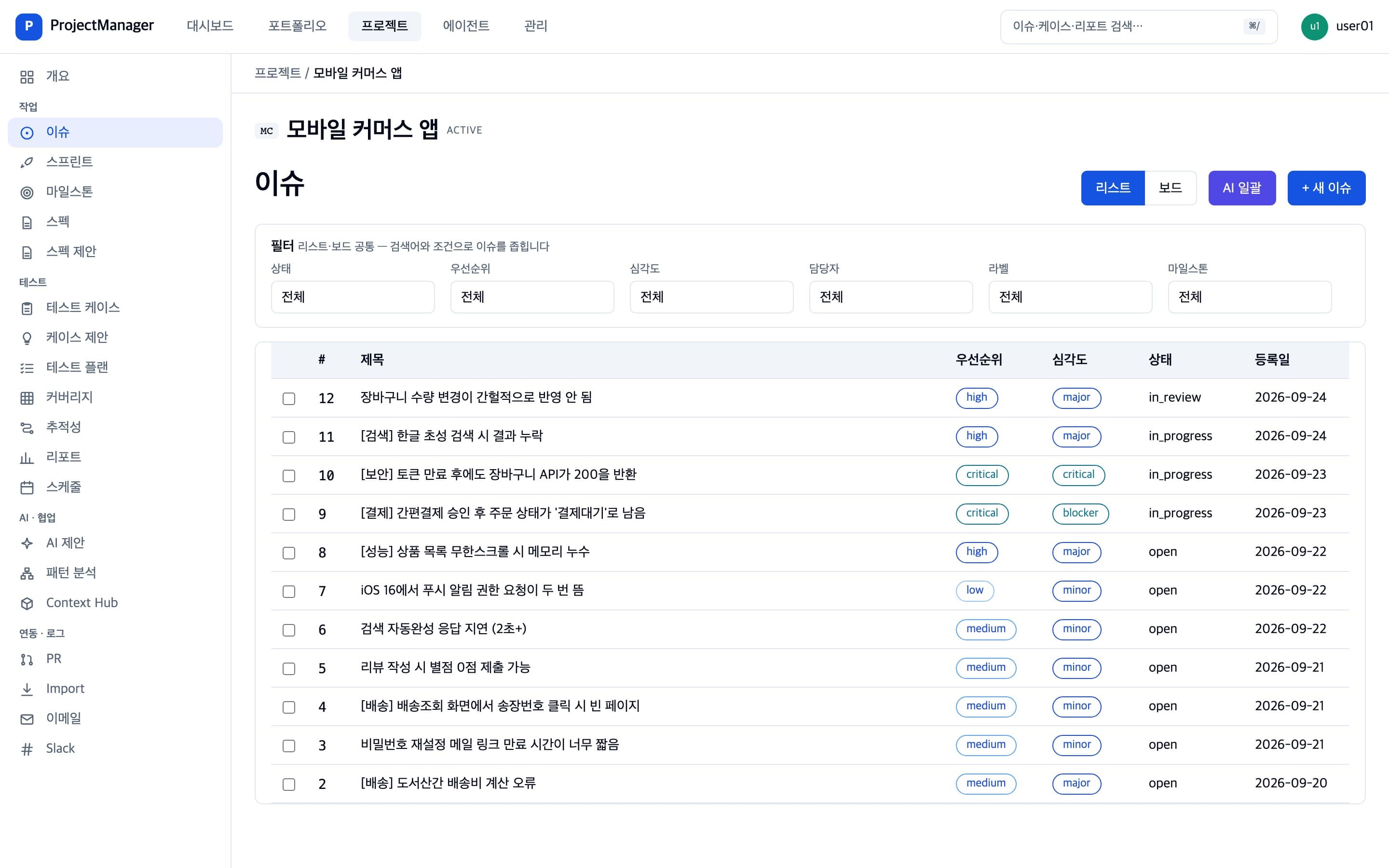Open 스케줄 calendar icon

pos(27,488)
